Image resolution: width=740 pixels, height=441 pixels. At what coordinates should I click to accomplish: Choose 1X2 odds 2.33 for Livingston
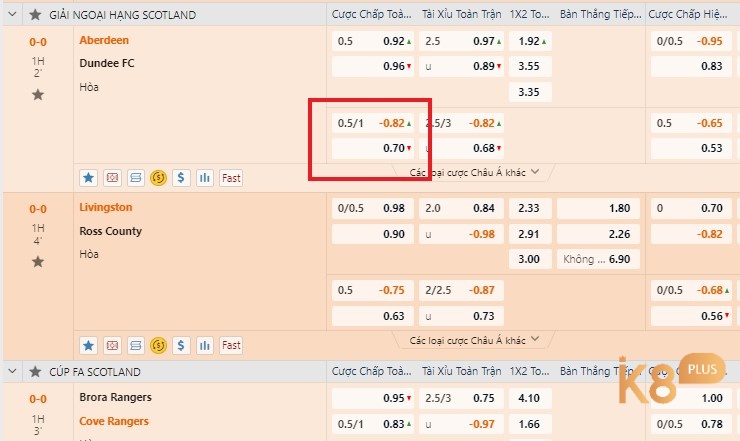point(530,208)
